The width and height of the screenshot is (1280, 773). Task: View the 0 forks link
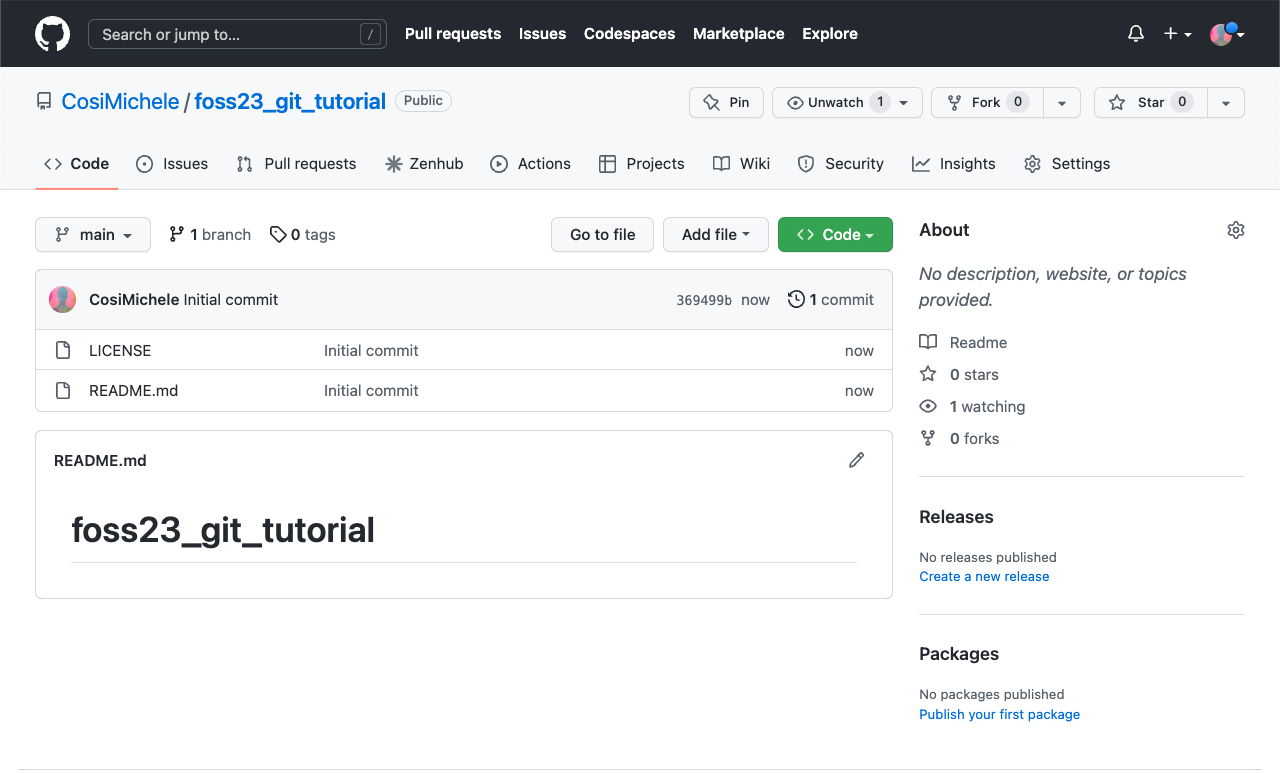(x=960, y=439)
